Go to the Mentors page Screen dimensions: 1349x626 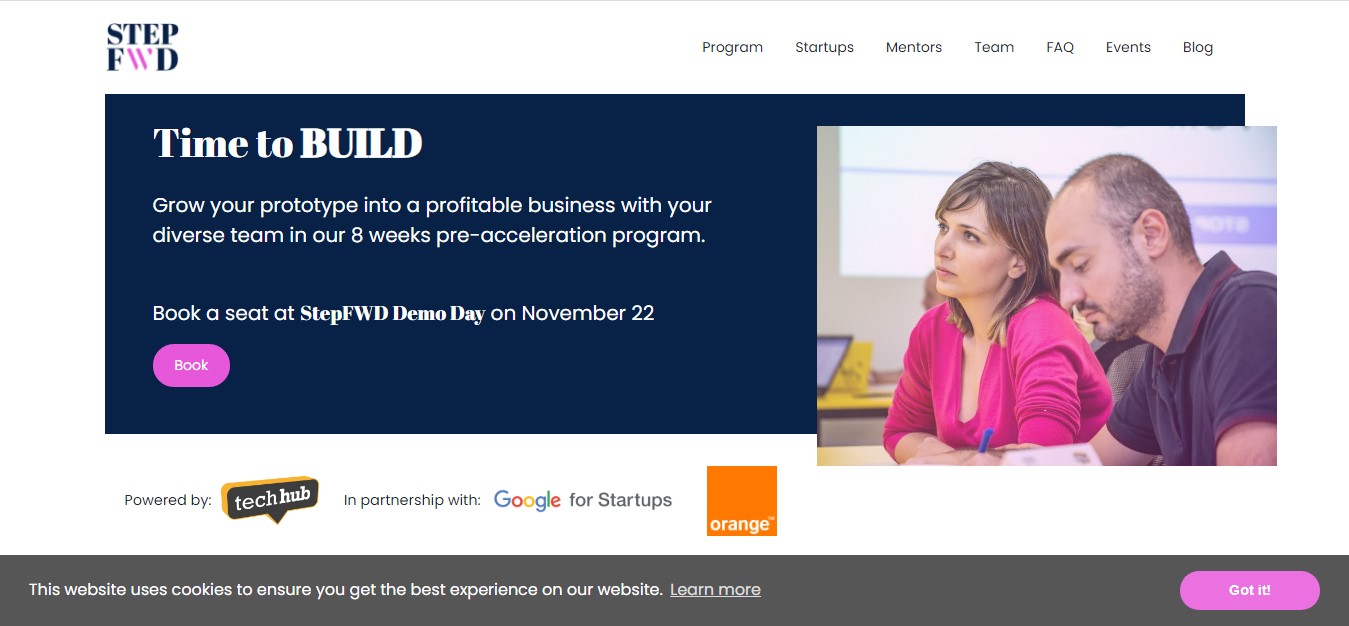914,47
